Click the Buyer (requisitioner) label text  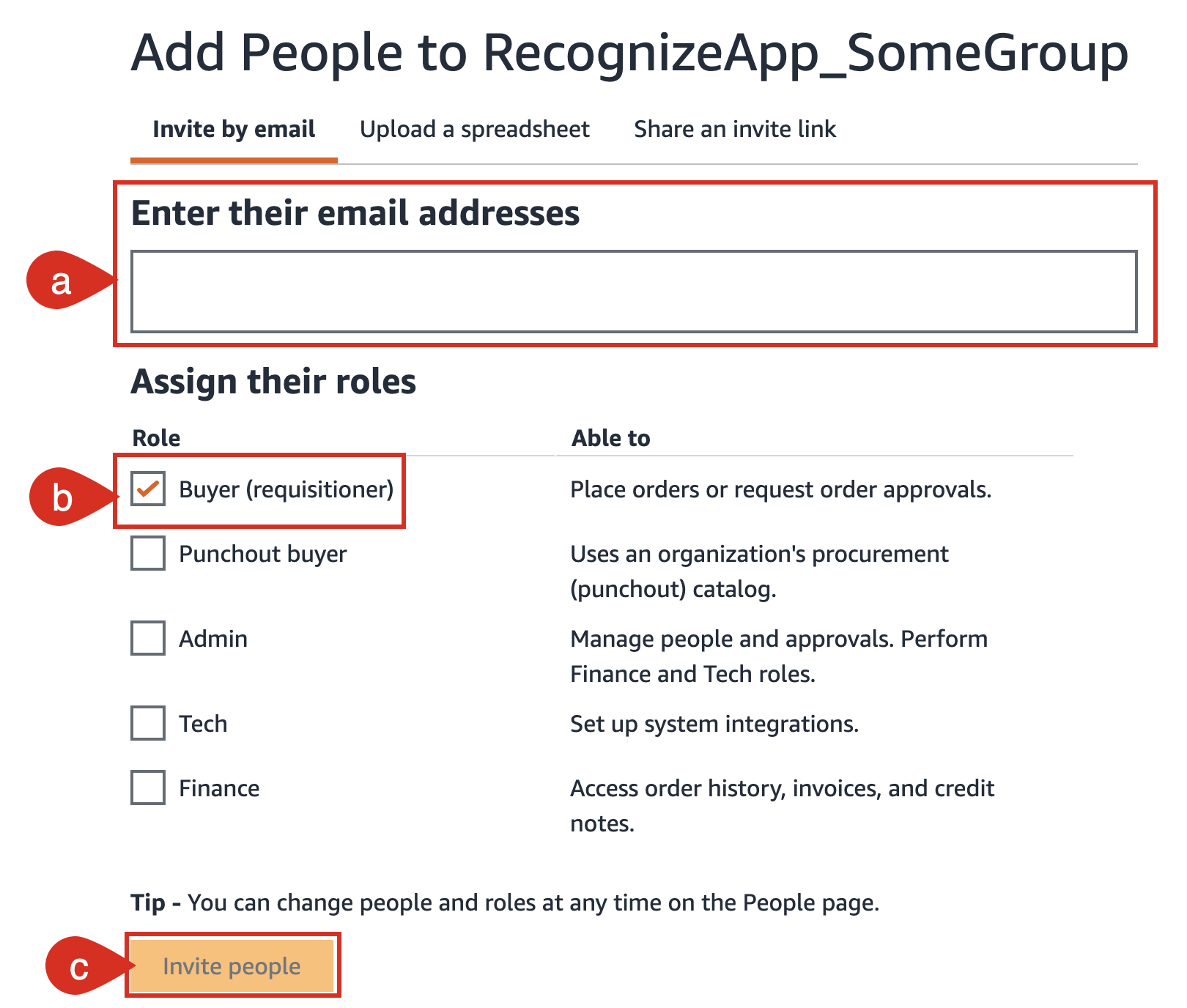tap(286, 489)
